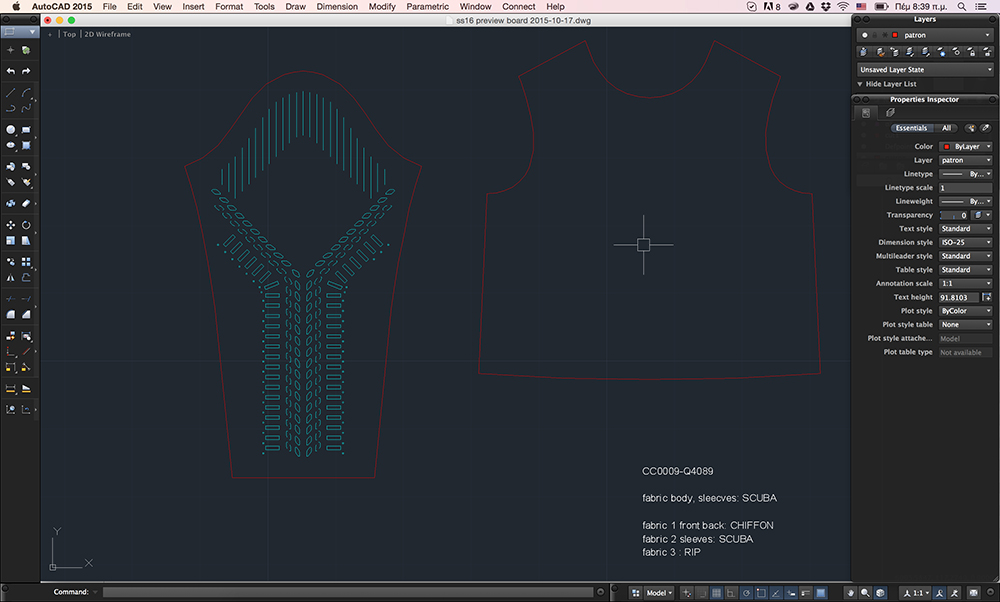Collapse the Hide Layer List triangle
The width and height of the screenshot is (1000, 602).
[x=860, y=84]
